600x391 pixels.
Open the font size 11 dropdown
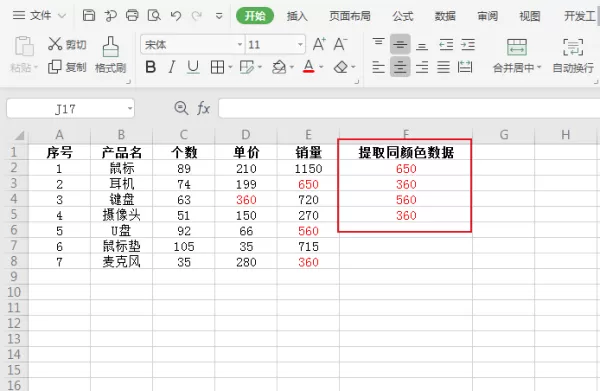[x=300, y=44]
